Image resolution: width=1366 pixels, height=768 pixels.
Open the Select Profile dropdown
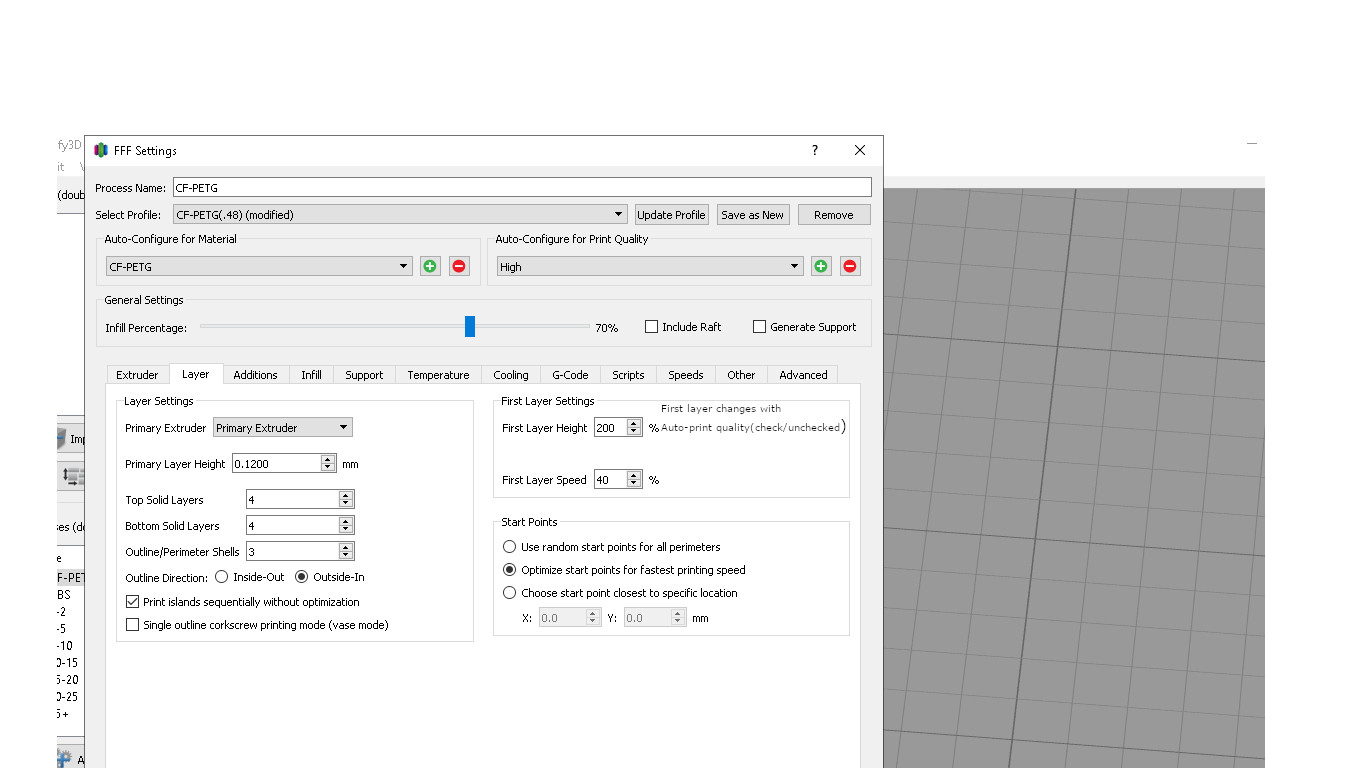pyautogui.click(x=400, y=214)
